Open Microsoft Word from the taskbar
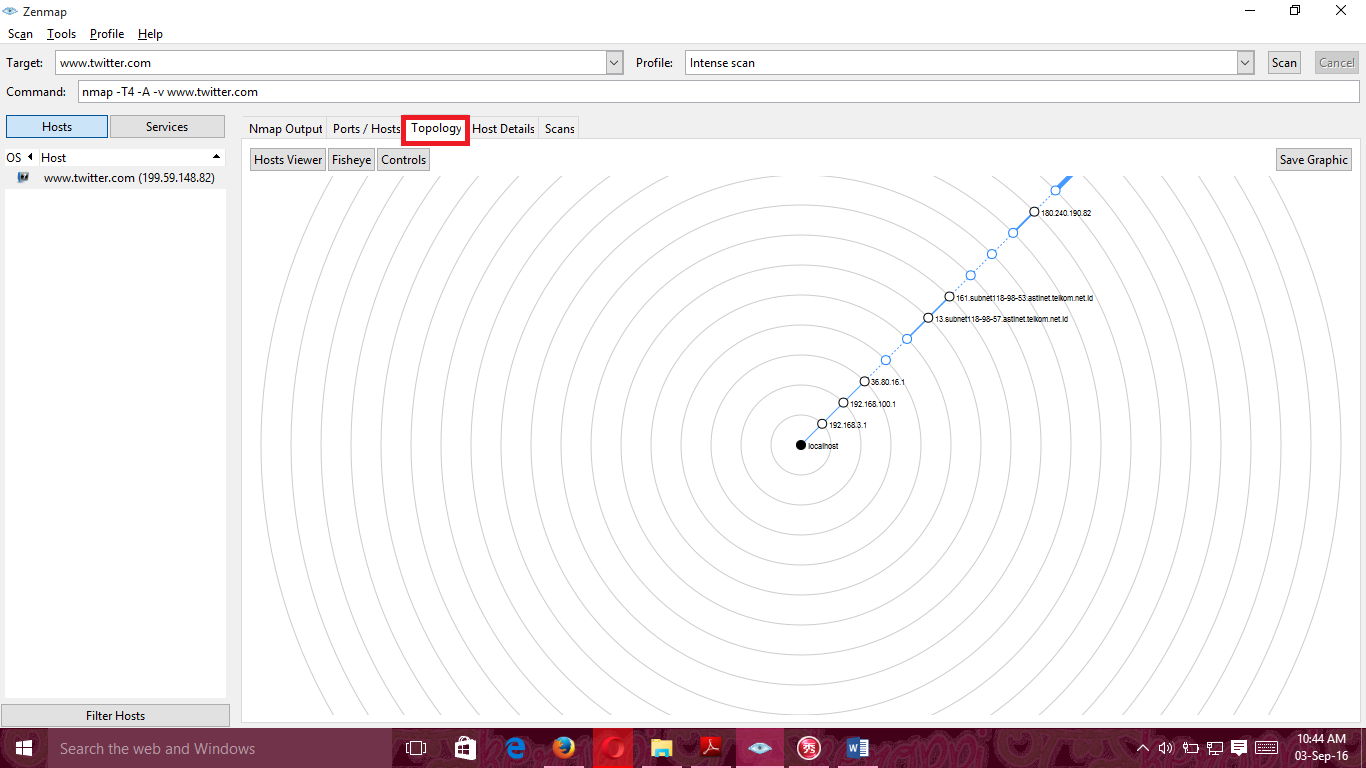Viewport: 1366px width, 768px height. [856, 747]
